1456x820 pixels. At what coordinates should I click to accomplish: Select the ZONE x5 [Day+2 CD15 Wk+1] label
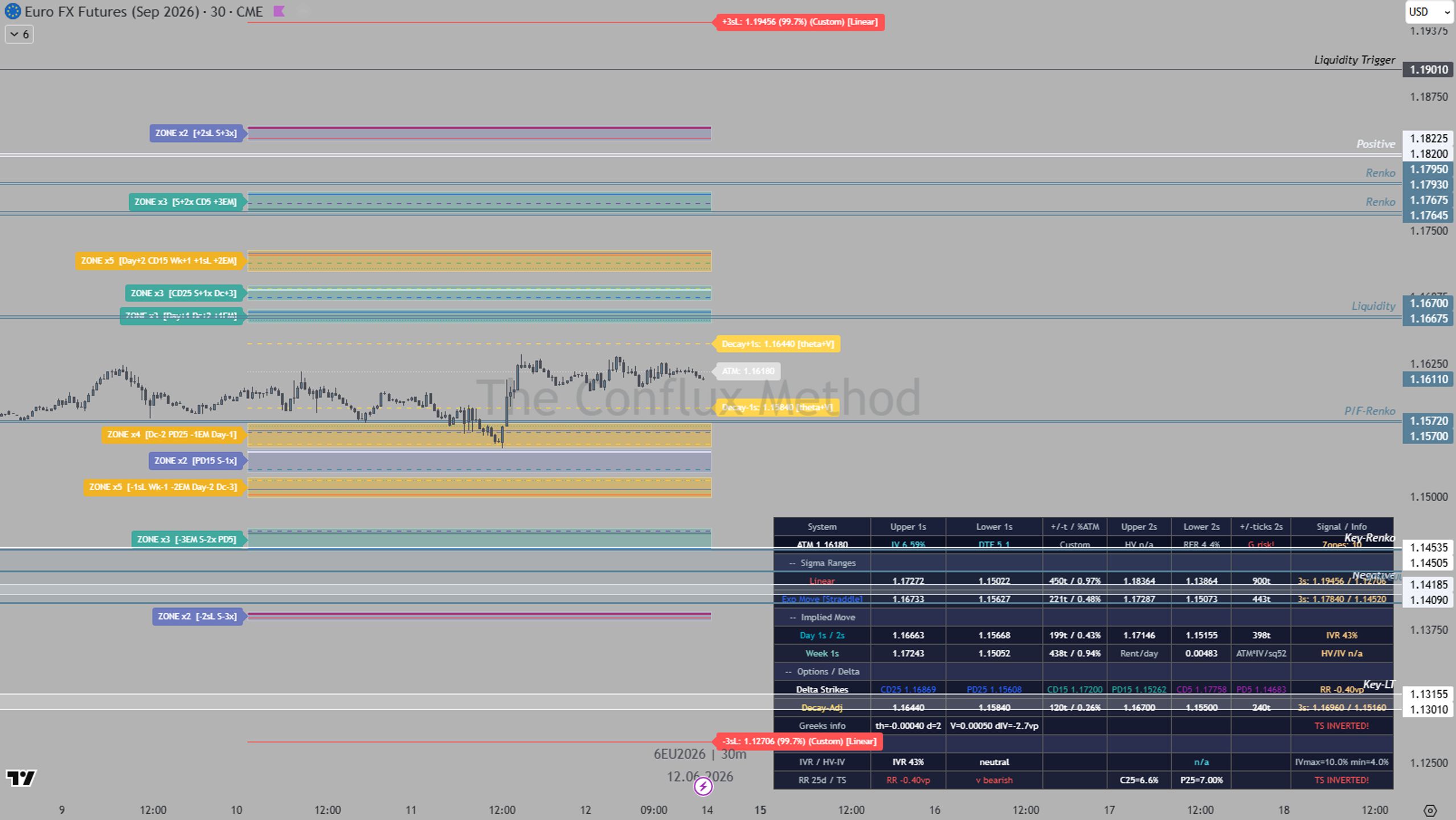click(159, 261)
